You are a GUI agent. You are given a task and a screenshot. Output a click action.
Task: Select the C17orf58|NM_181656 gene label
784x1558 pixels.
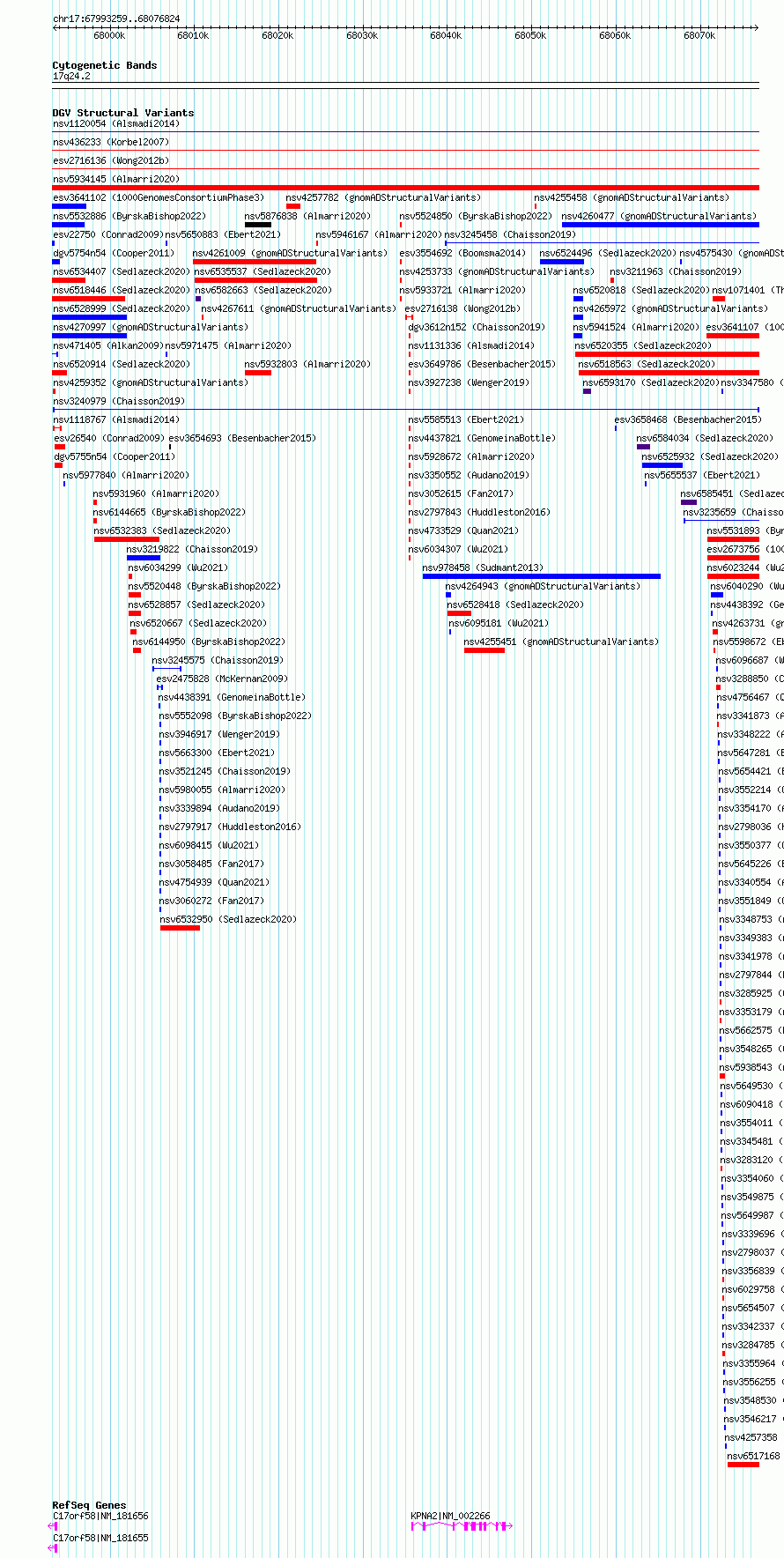(100, 1517)
